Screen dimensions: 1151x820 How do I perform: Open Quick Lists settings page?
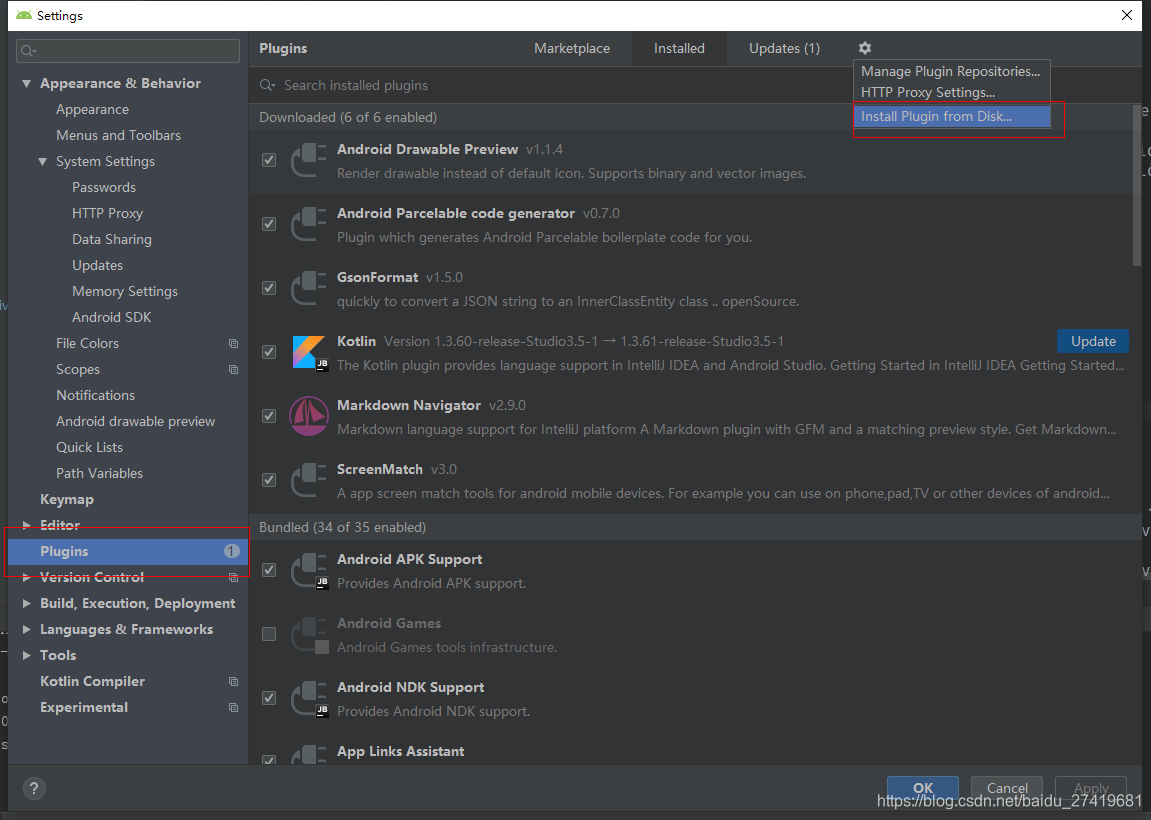[x=90, y=447]
